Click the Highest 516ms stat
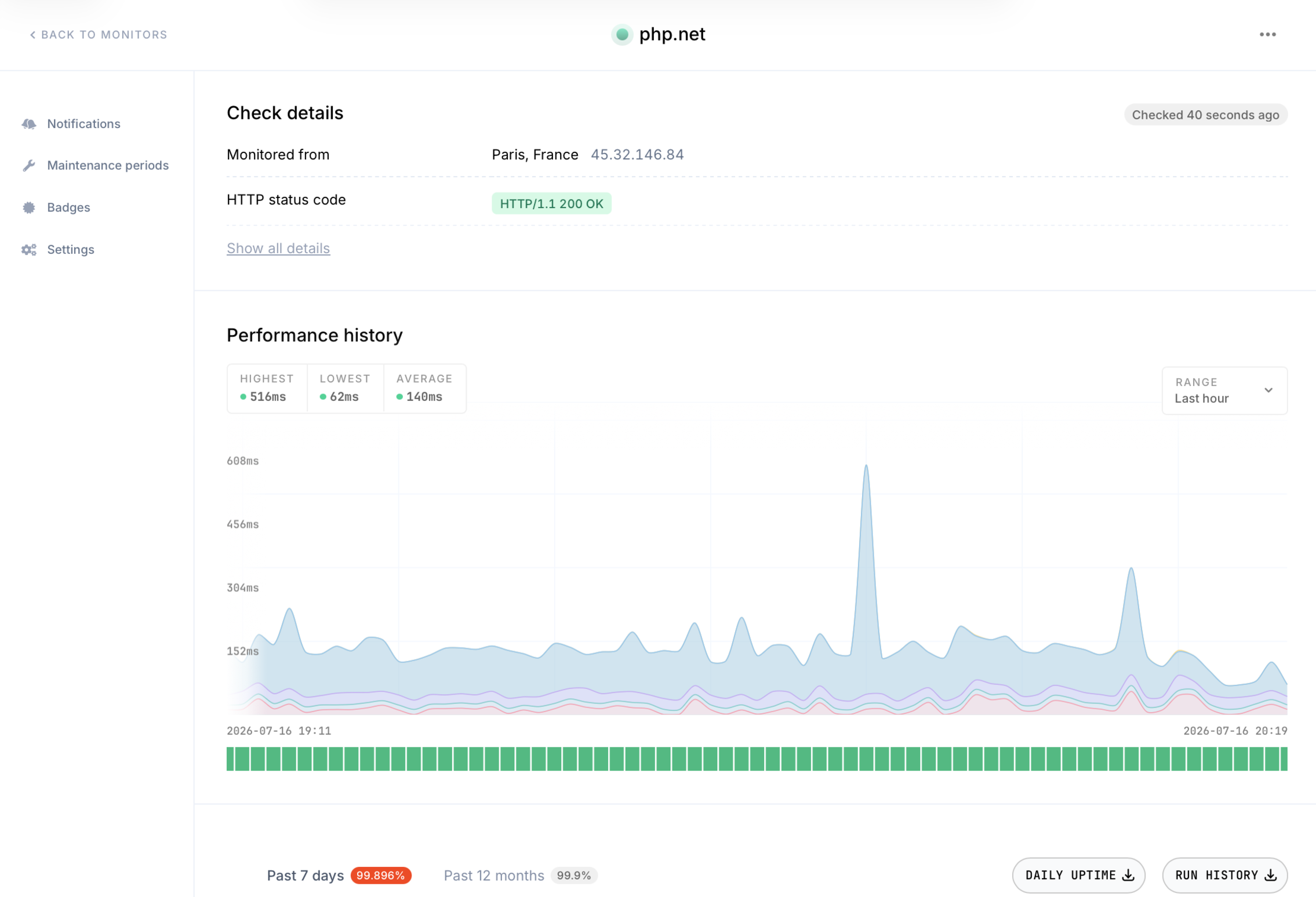Image resolution: width=1316 pixels, height=897 pixels. coord(267,388)
